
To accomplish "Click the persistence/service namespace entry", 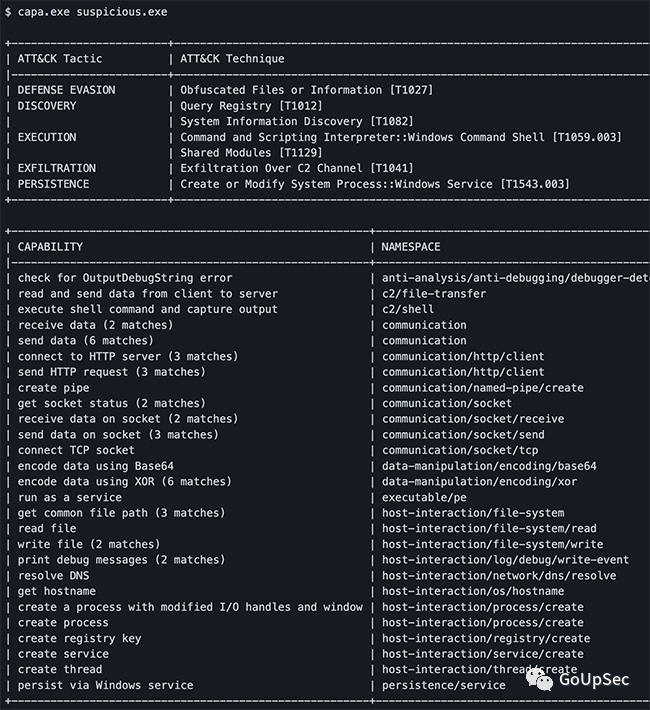I will pos(444,685).
